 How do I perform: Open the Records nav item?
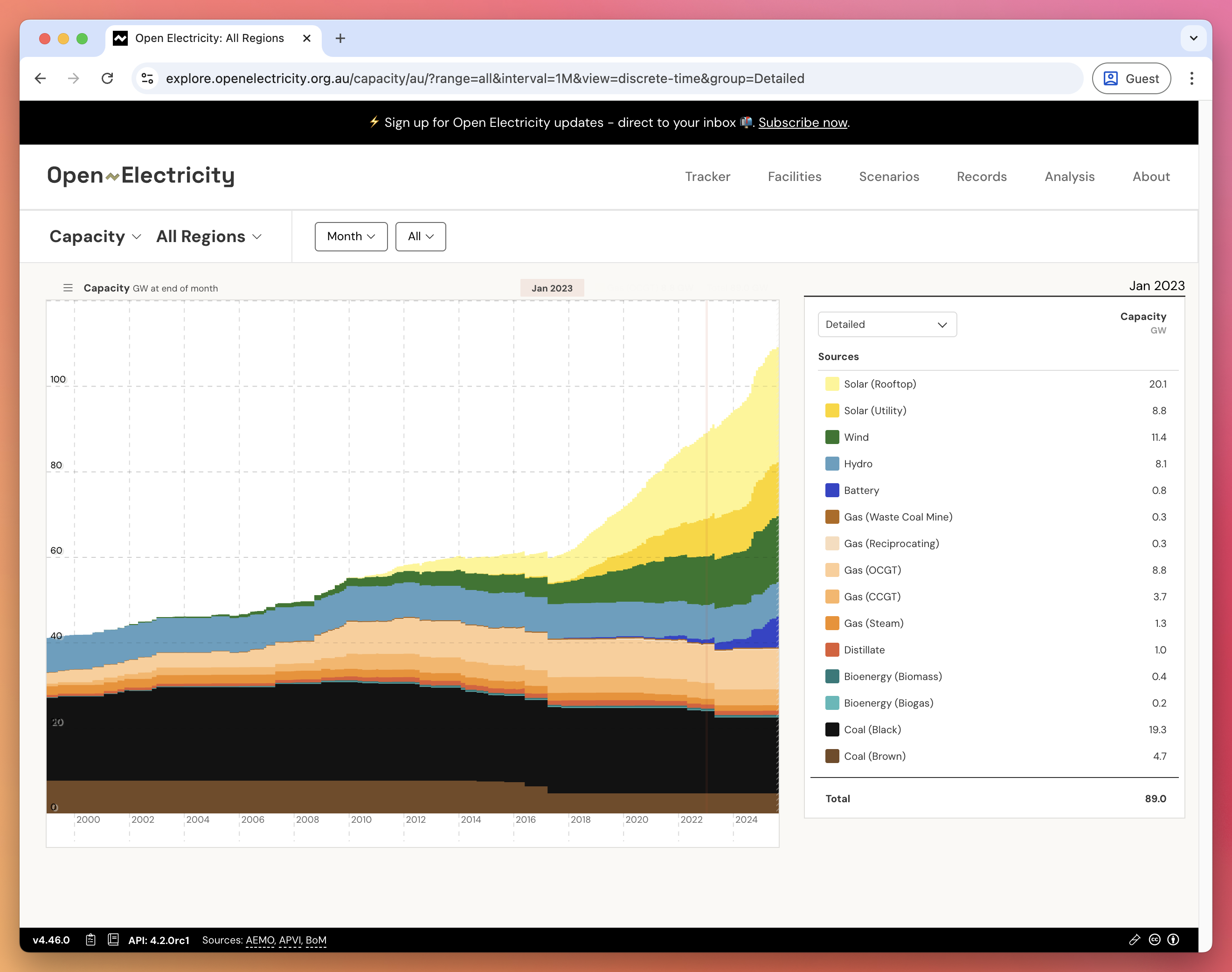981,176
